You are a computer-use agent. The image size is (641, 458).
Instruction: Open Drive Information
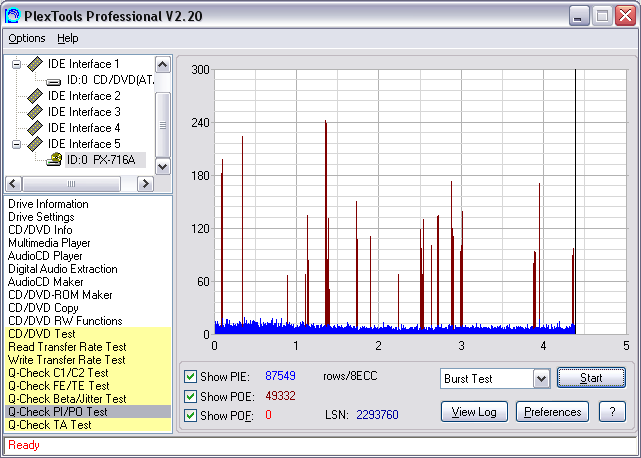(48, 204)
